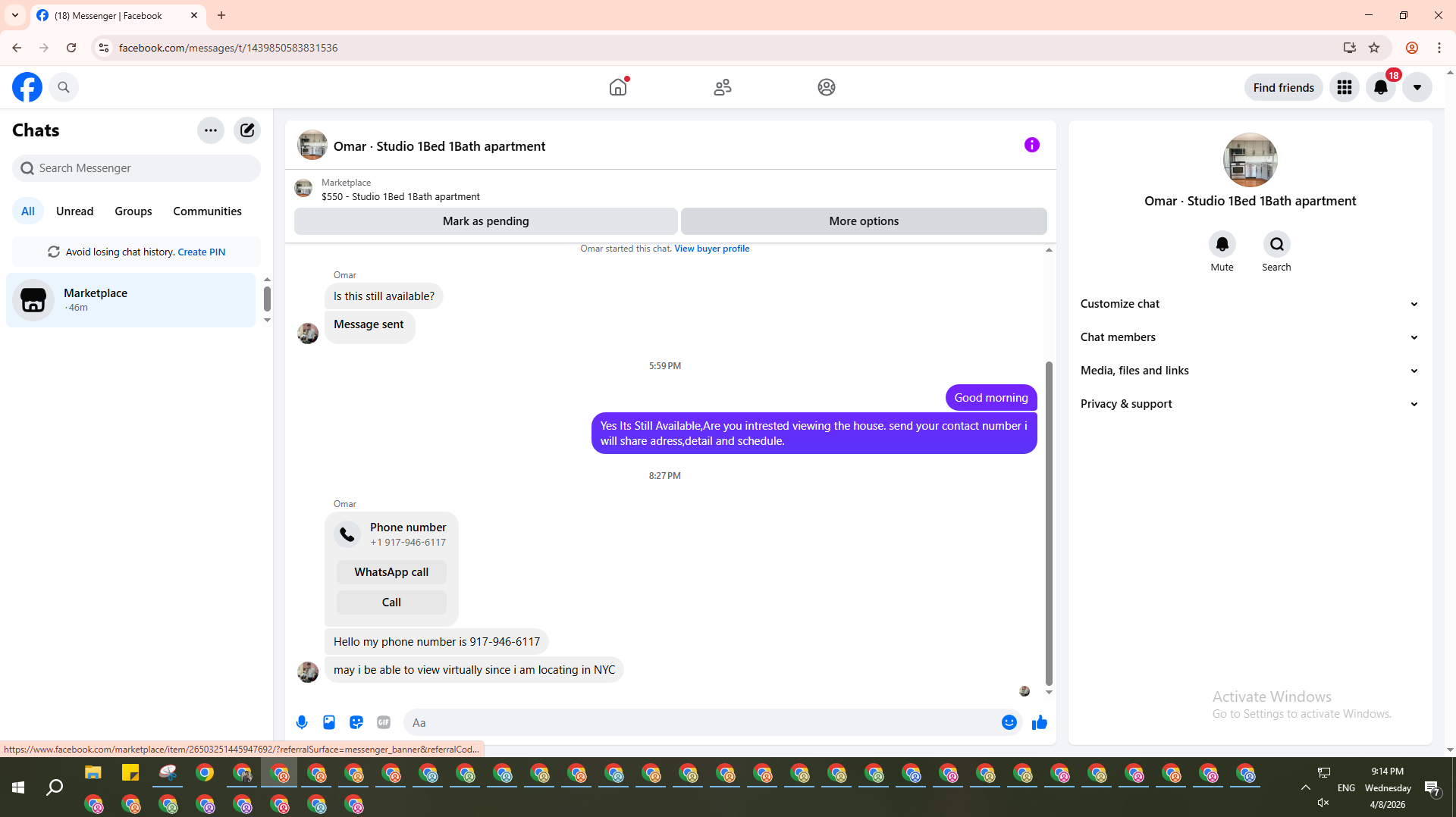This screenshot has height=817, width=1456.
Task: Send a thumbs up like
Action: [1040, 722]
